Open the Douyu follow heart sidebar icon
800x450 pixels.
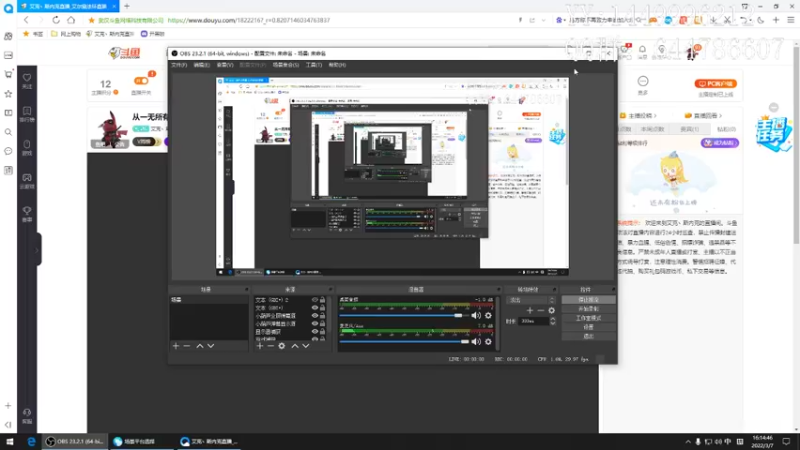click(x=27, y=80)
